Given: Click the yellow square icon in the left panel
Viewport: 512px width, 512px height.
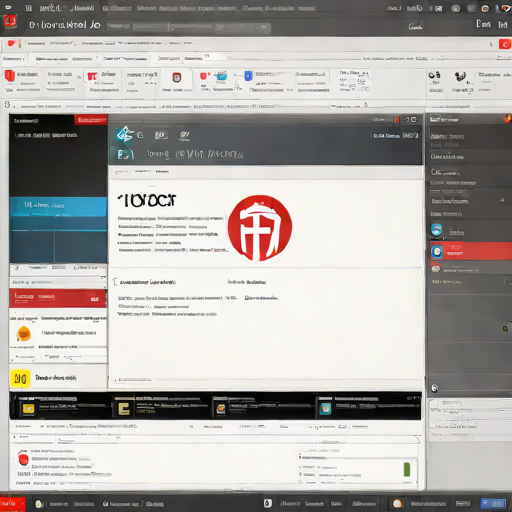Looking at the screenshot, I should [x=20, y=379].
